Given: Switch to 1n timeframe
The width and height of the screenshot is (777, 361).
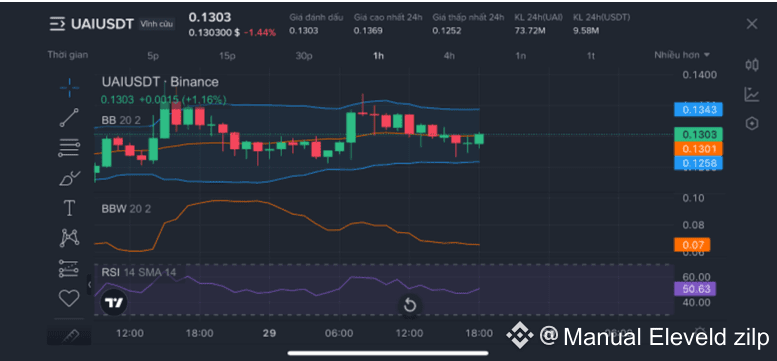Looking at the screenshot, I should pos(520,56).
